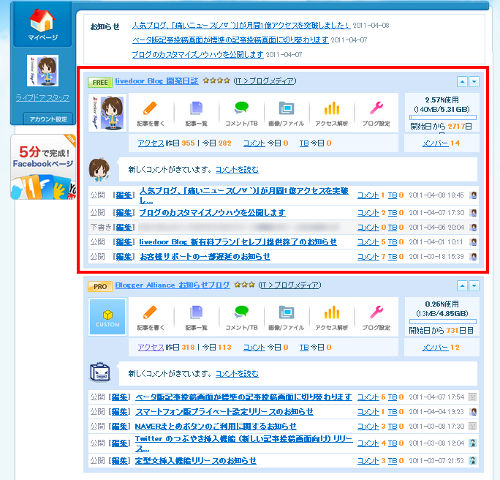Open category link beside livedoor Blog 開発日誌
Image resolution: width=500 pixels, height=480 pixels.
(x=265, y=81)
